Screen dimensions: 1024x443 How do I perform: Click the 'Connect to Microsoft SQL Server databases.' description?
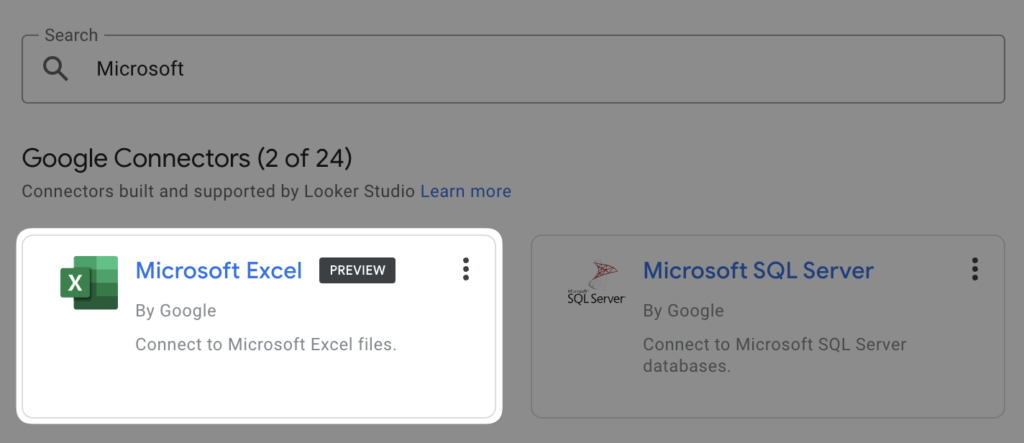pyautogui.click(x=775, y=355)
